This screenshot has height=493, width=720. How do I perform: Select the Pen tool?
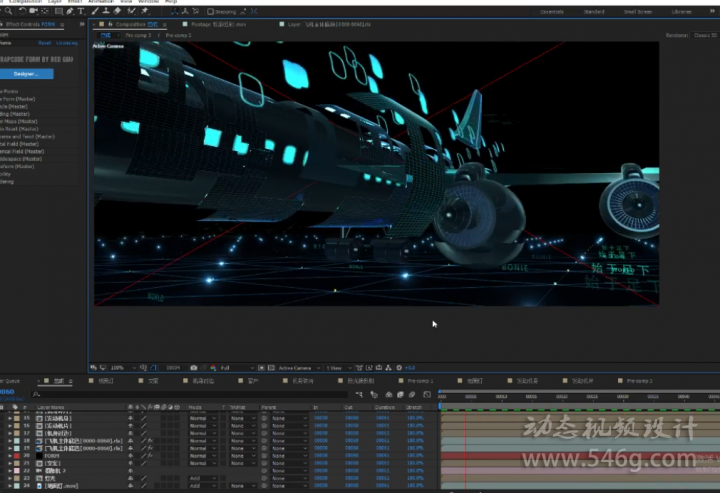click(70, 11)
